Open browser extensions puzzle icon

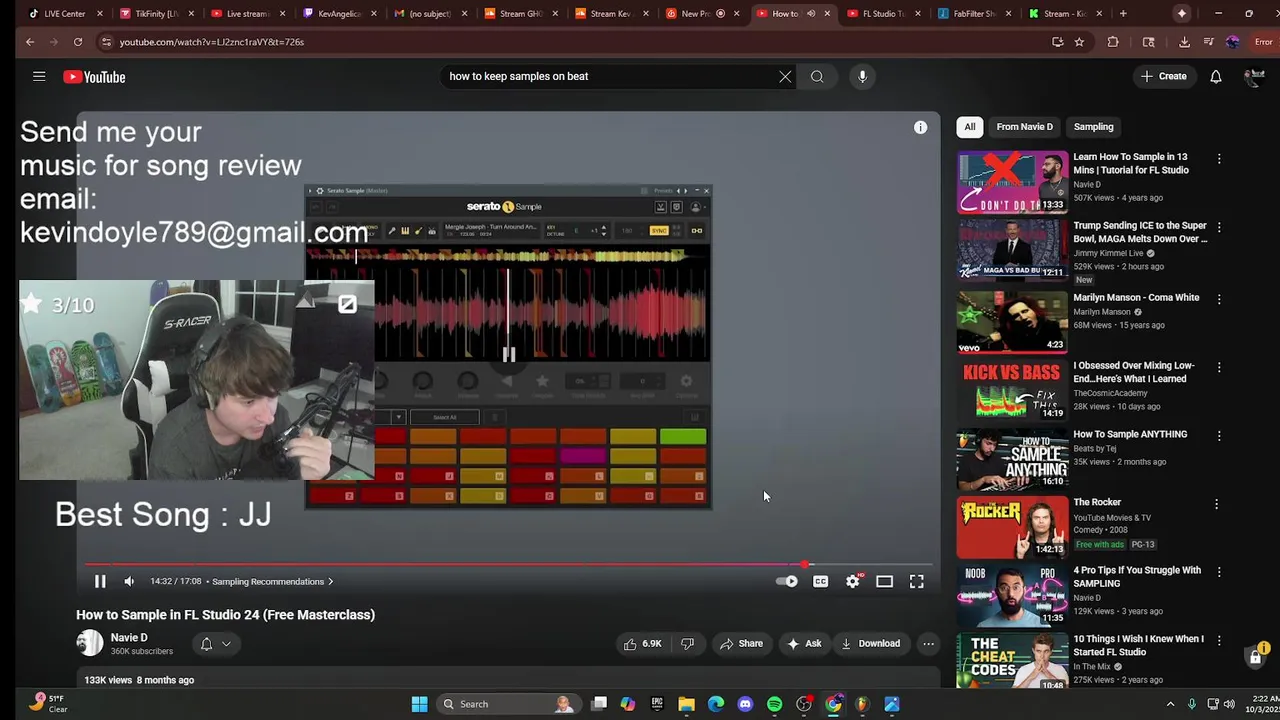tap(1113, 42)
